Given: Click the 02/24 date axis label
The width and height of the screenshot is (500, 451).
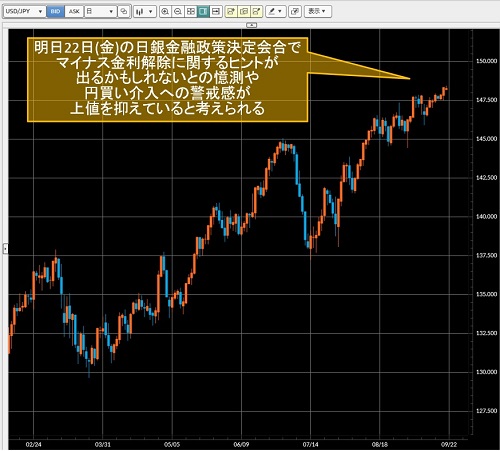Looking at the screenshot, I should [x=33, y=445].
